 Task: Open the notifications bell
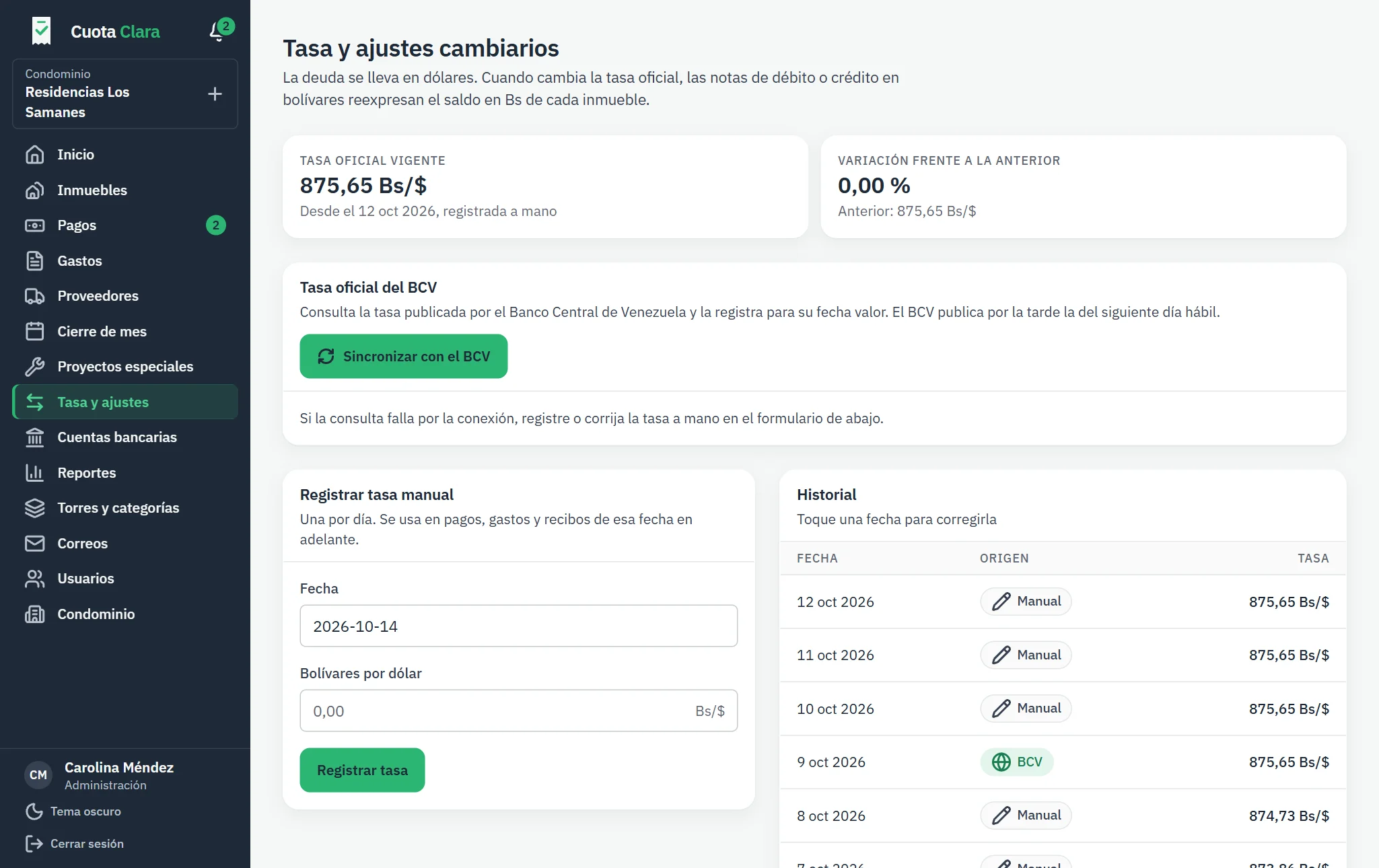tap(217, 31)
